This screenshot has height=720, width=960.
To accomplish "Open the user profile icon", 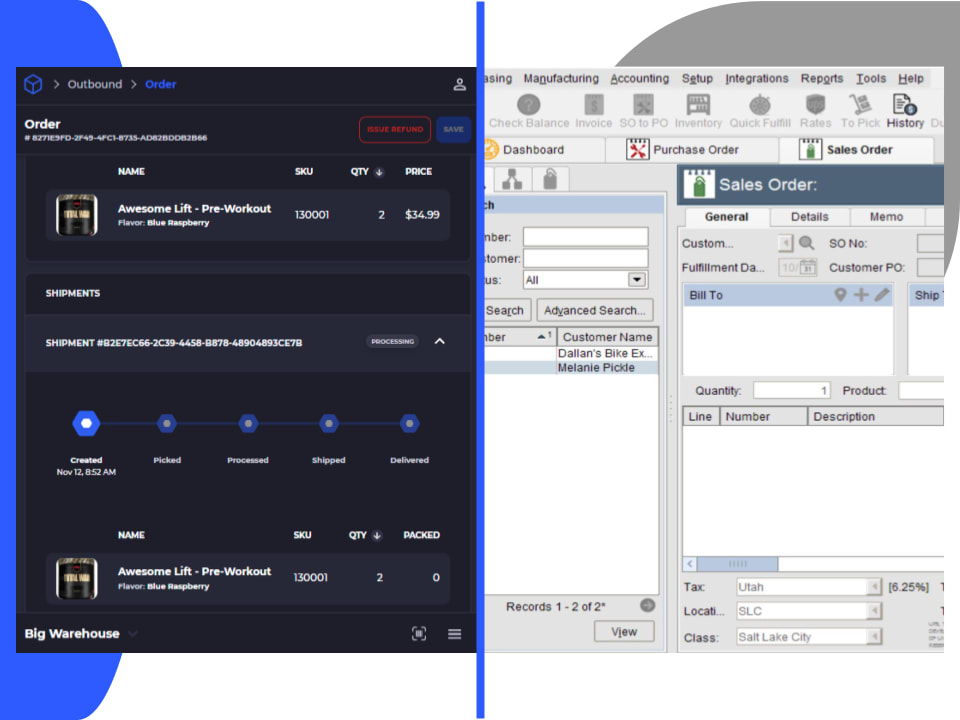I will (459, 84).
